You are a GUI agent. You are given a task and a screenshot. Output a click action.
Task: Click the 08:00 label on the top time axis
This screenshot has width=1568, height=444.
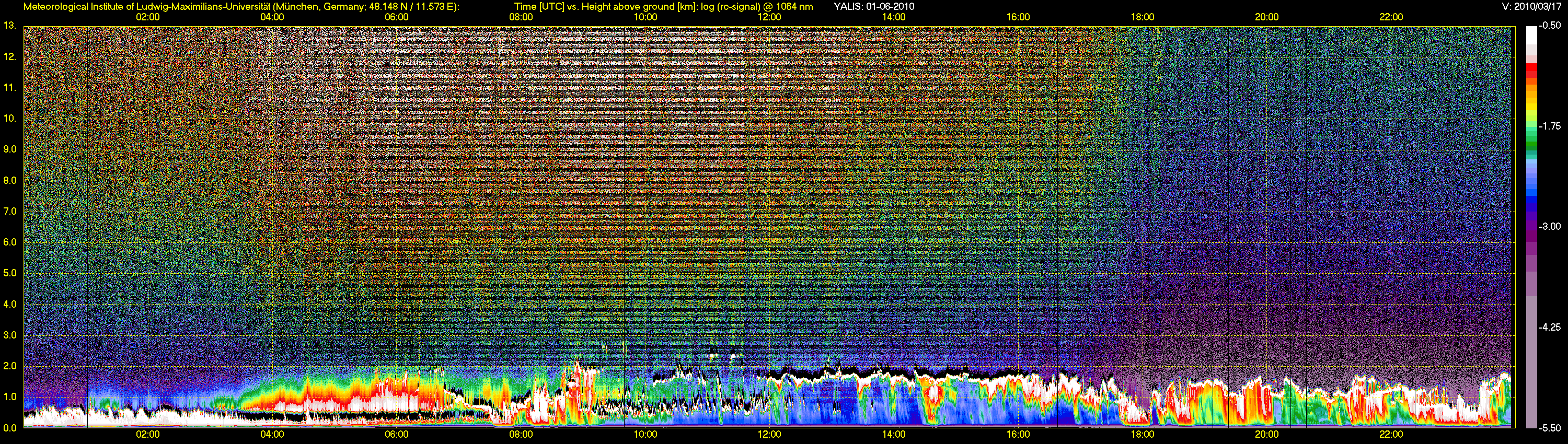(521, 17)
